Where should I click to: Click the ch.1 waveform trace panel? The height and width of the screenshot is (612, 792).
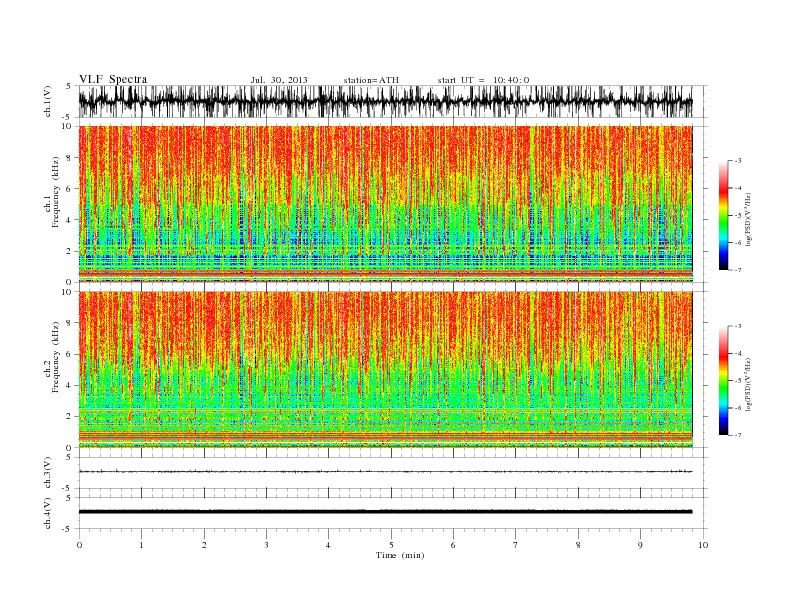[393, 101]
